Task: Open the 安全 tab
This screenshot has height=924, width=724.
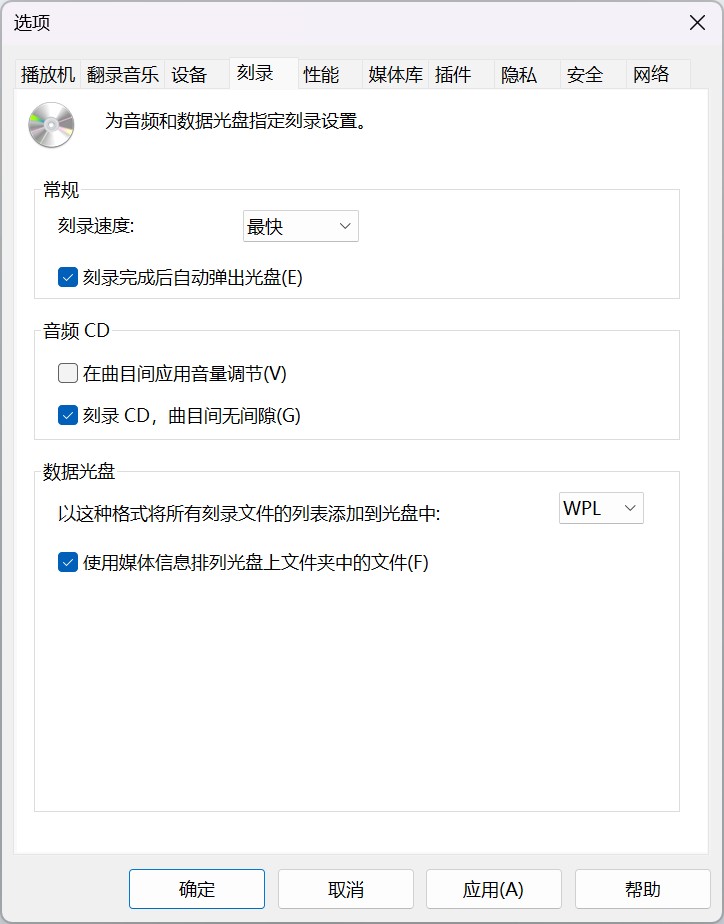Action: pos(593,75)
